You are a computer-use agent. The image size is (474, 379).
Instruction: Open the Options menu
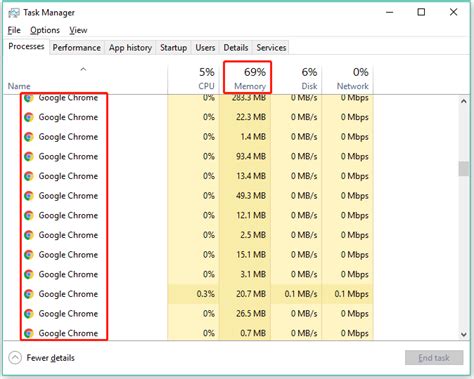(x=45, y=30)
